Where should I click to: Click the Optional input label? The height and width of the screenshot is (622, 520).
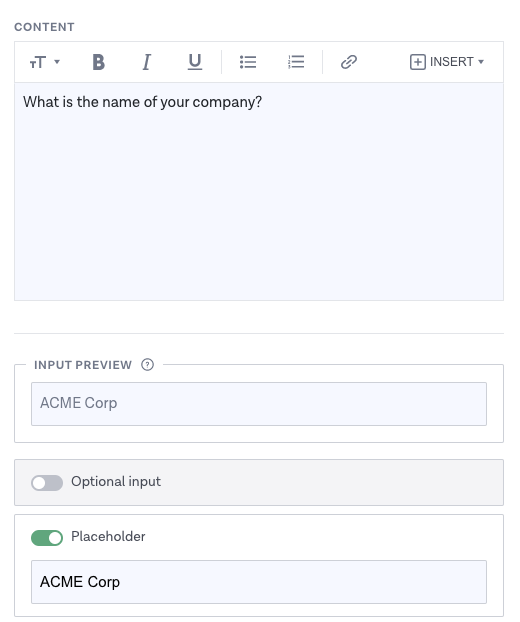pyautogui.click(x=116, y=482)
